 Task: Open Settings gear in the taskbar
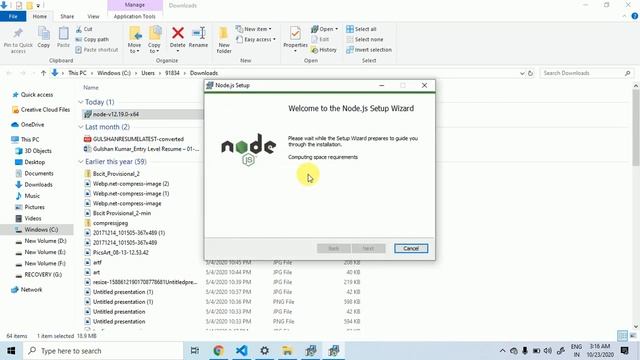[x=264, y=351]
